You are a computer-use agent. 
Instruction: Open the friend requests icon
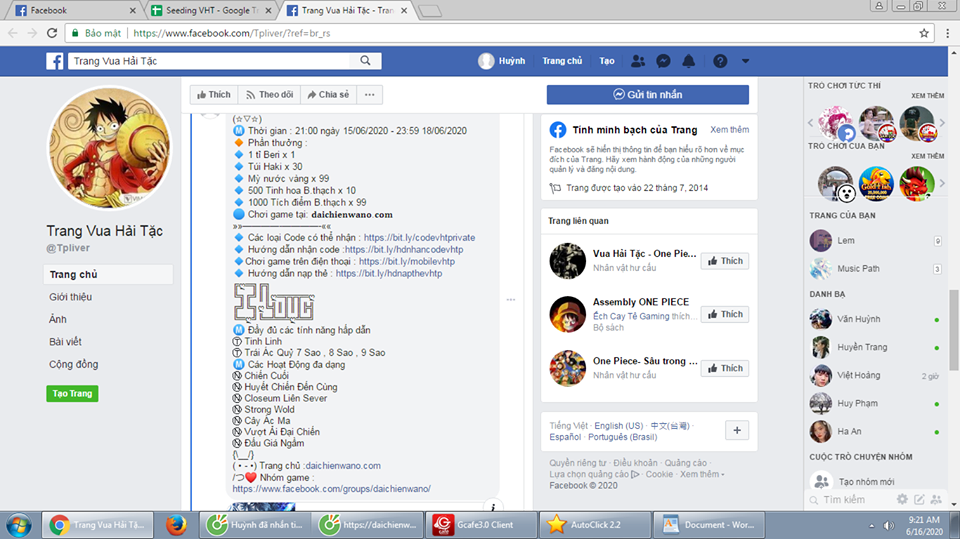click(x=638, y=61)
